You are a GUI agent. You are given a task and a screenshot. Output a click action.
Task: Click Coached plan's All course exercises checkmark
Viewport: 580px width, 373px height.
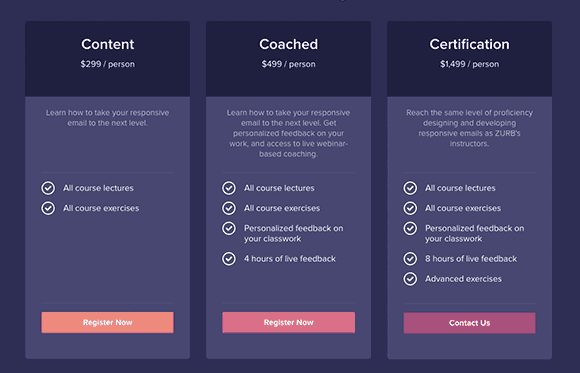229,208
